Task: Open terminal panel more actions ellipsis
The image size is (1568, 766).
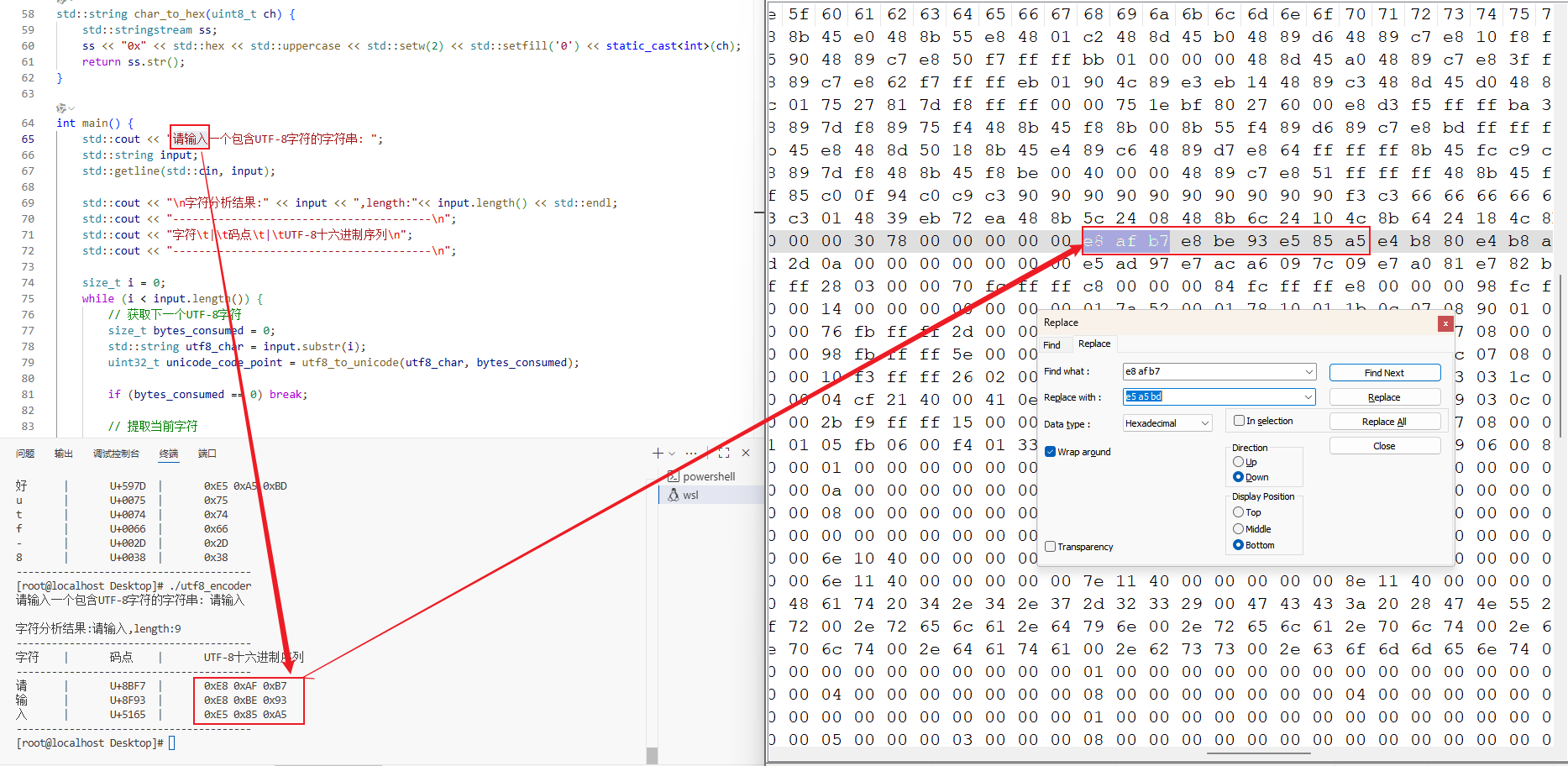Action: [x=691, y=453]
